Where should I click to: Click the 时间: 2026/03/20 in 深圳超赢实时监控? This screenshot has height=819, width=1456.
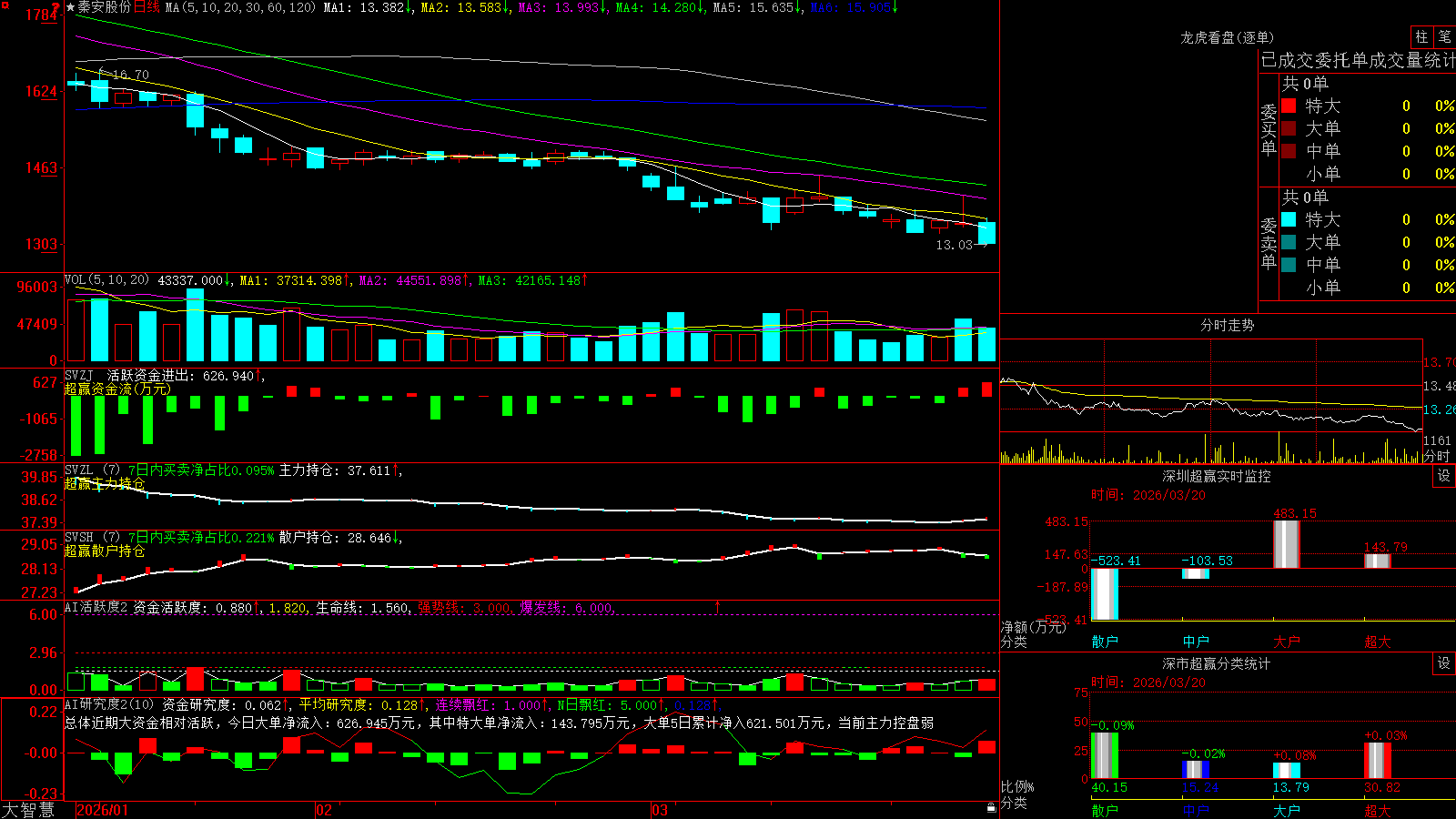pyautogui.click(x=1148, y=495)
